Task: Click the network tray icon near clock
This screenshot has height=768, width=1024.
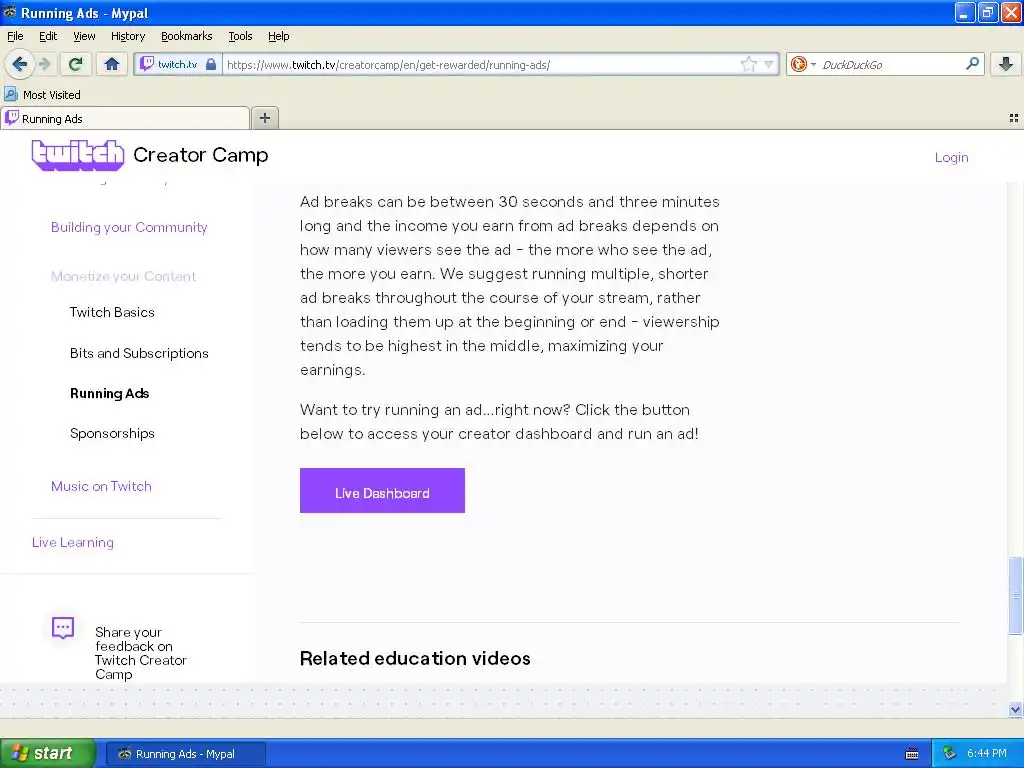Action: click(949, 753)
